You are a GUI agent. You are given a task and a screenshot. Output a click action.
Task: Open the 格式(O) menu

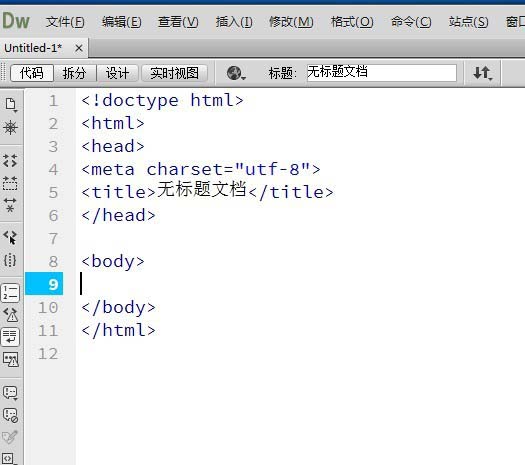click(352, 22)
